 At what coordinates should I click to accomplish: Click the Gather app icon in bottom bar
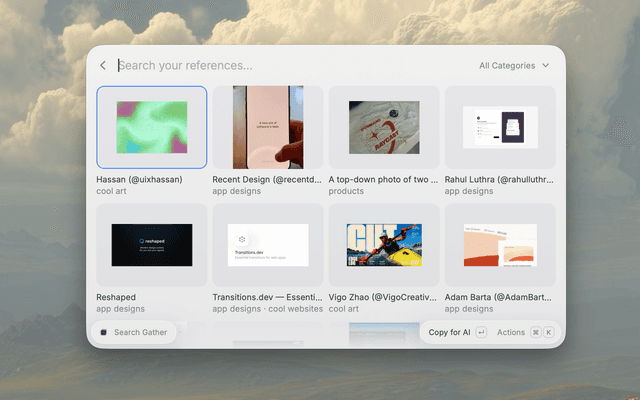pos(104,332)
